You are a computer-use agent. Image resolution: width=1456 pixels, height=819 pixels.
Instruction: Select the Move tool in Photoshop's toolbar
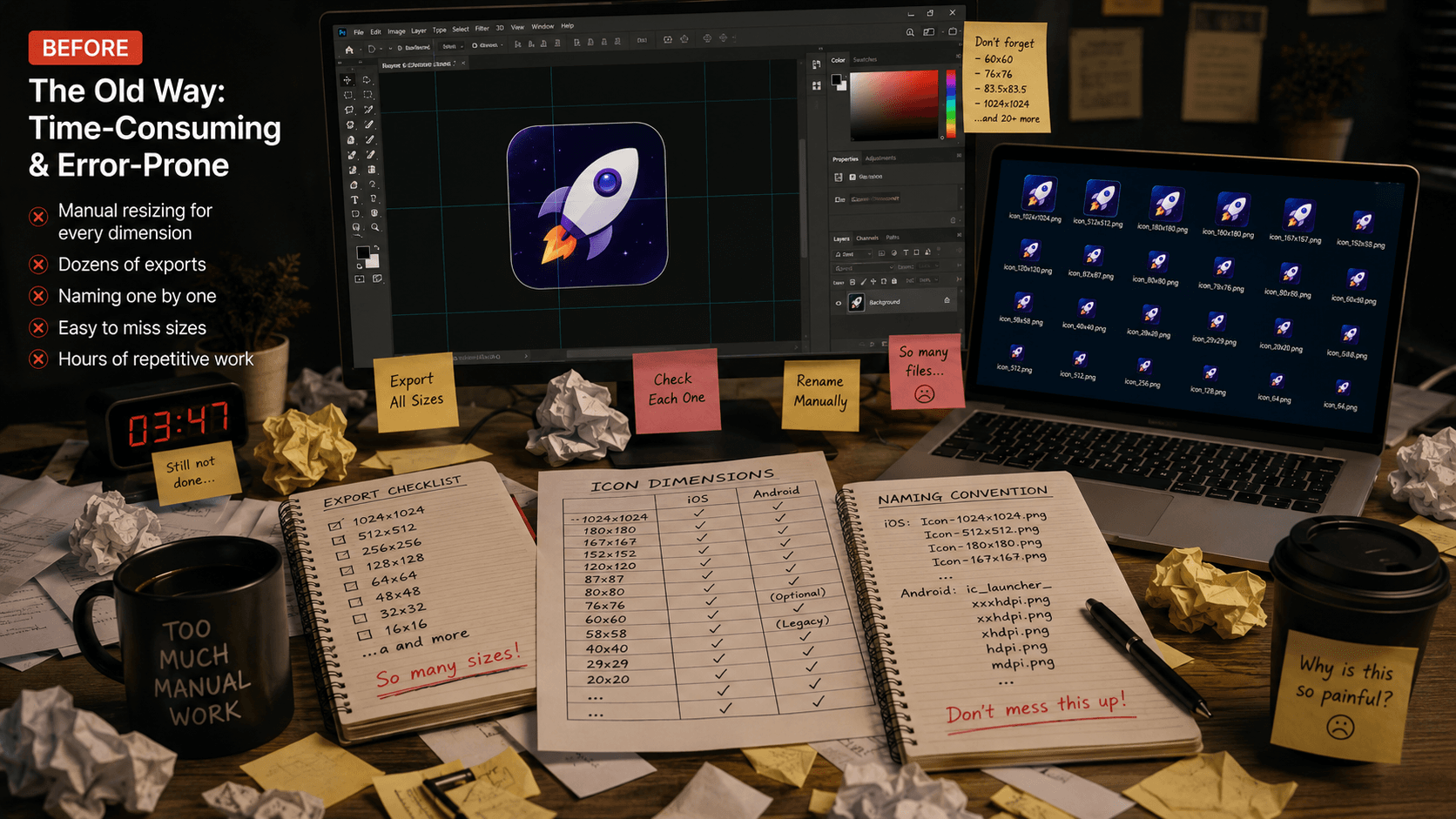coord(347,80)
